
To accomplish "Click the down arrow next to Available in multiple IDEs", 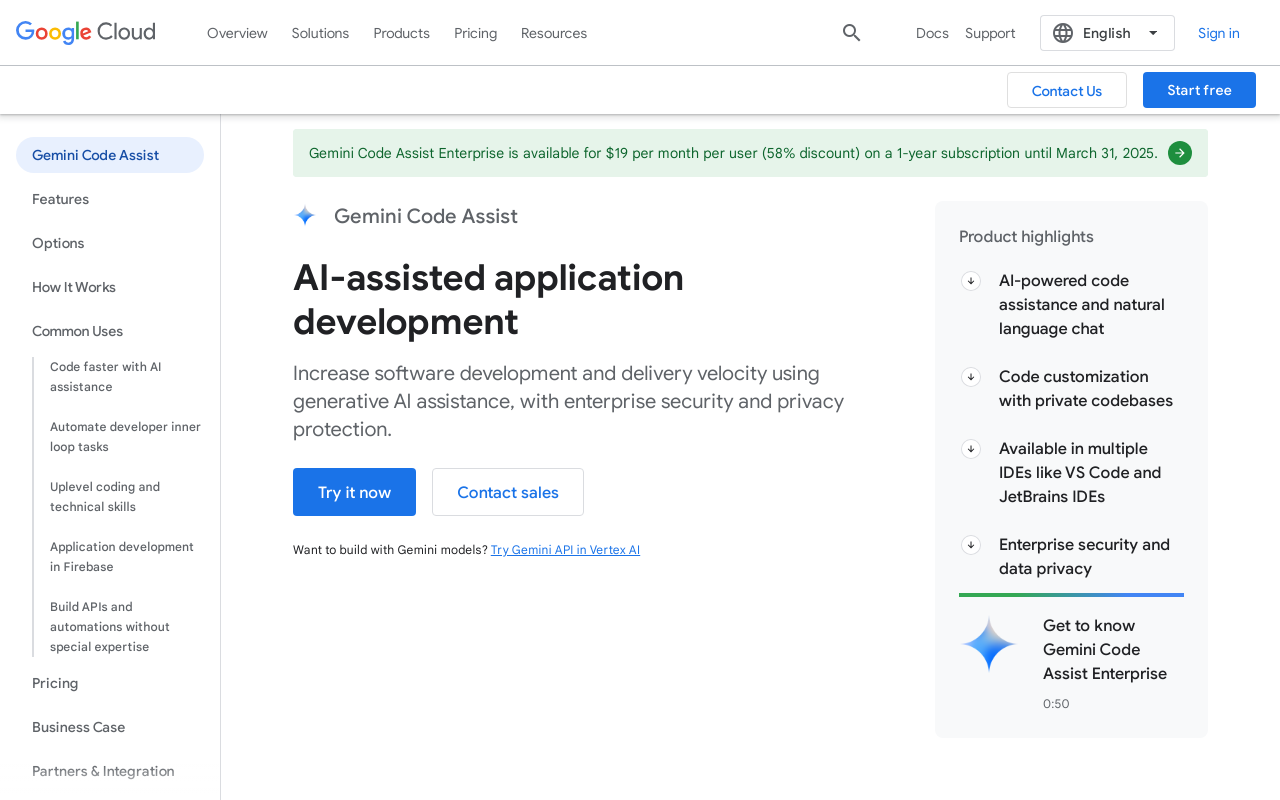I will (x=971, y=449).
